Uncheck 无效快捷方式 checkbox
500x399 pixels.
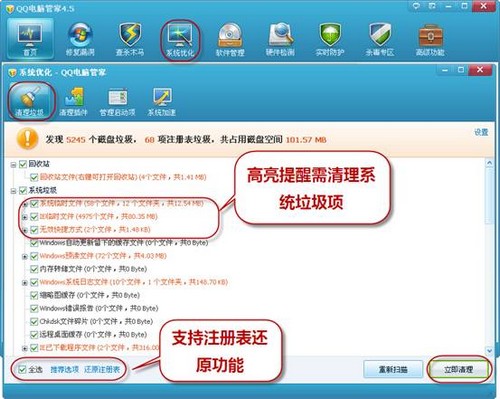pyautogui.click(x=34, y=230)
